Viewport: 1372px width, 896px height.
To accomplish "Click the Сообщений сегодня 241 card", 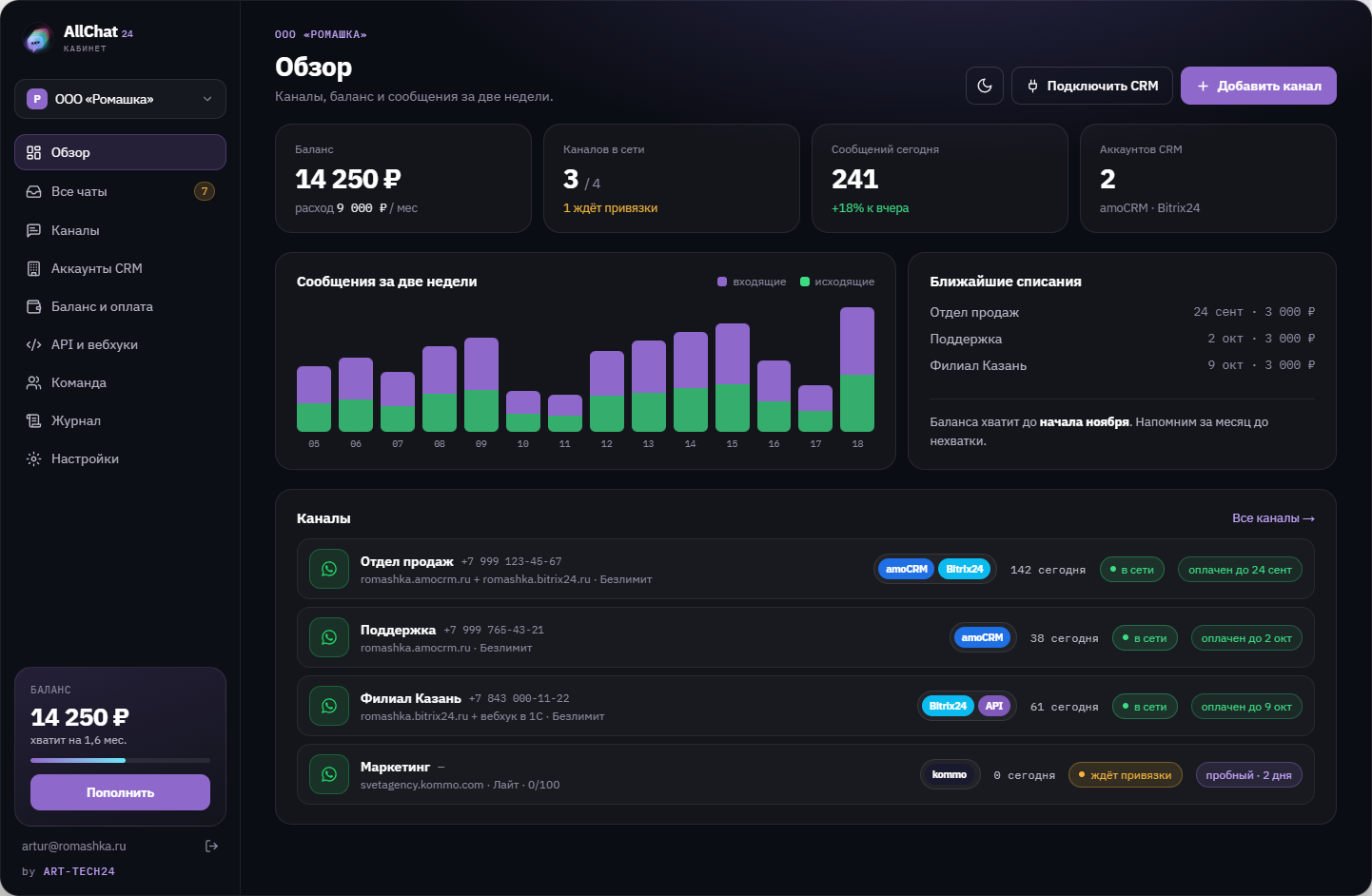I will 940,178.
